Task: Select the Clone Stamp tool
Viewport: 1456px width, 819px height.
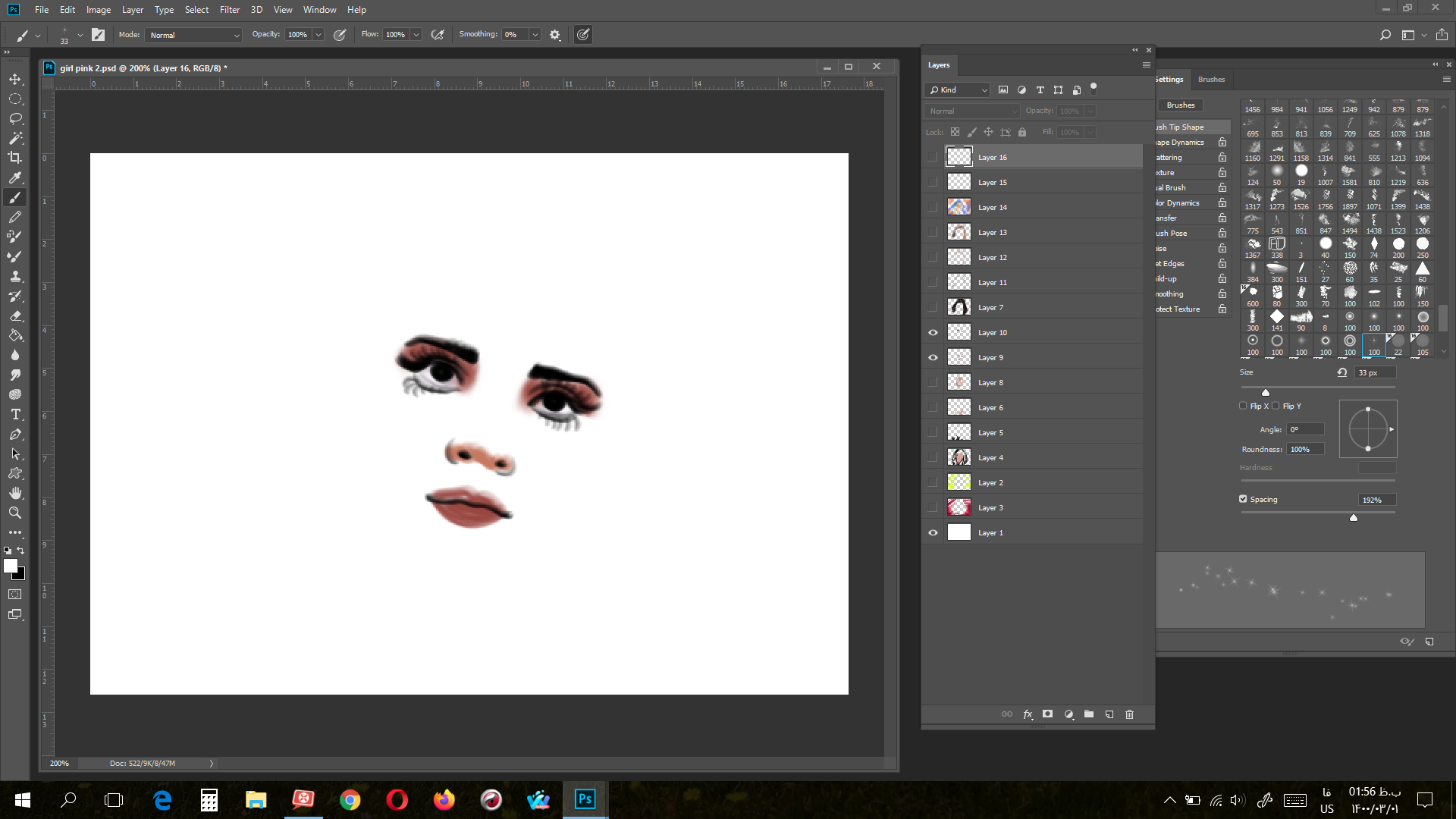Action: point(15,276)
